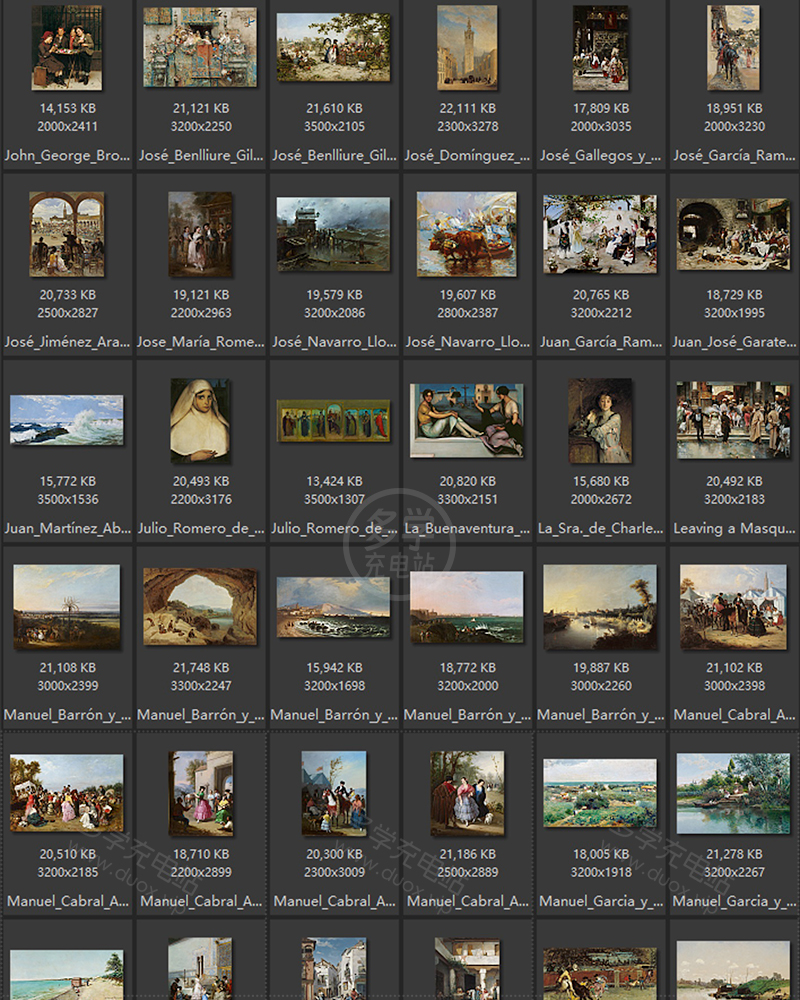Click the Juan_José_Garate thumbnail
This screenshot has height=1000, width=800.
coord(733,234)
